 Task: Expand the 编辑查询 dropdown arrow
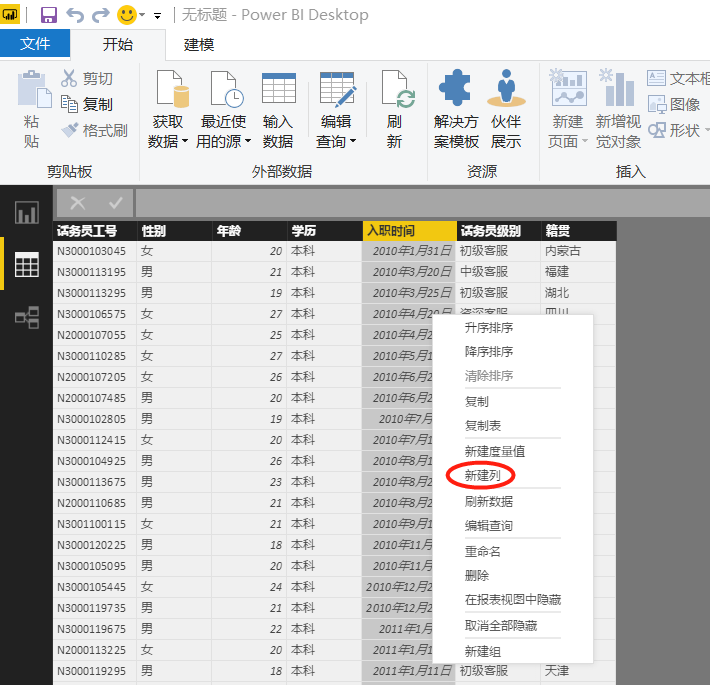pyautogui.click(x=353, y=141)
